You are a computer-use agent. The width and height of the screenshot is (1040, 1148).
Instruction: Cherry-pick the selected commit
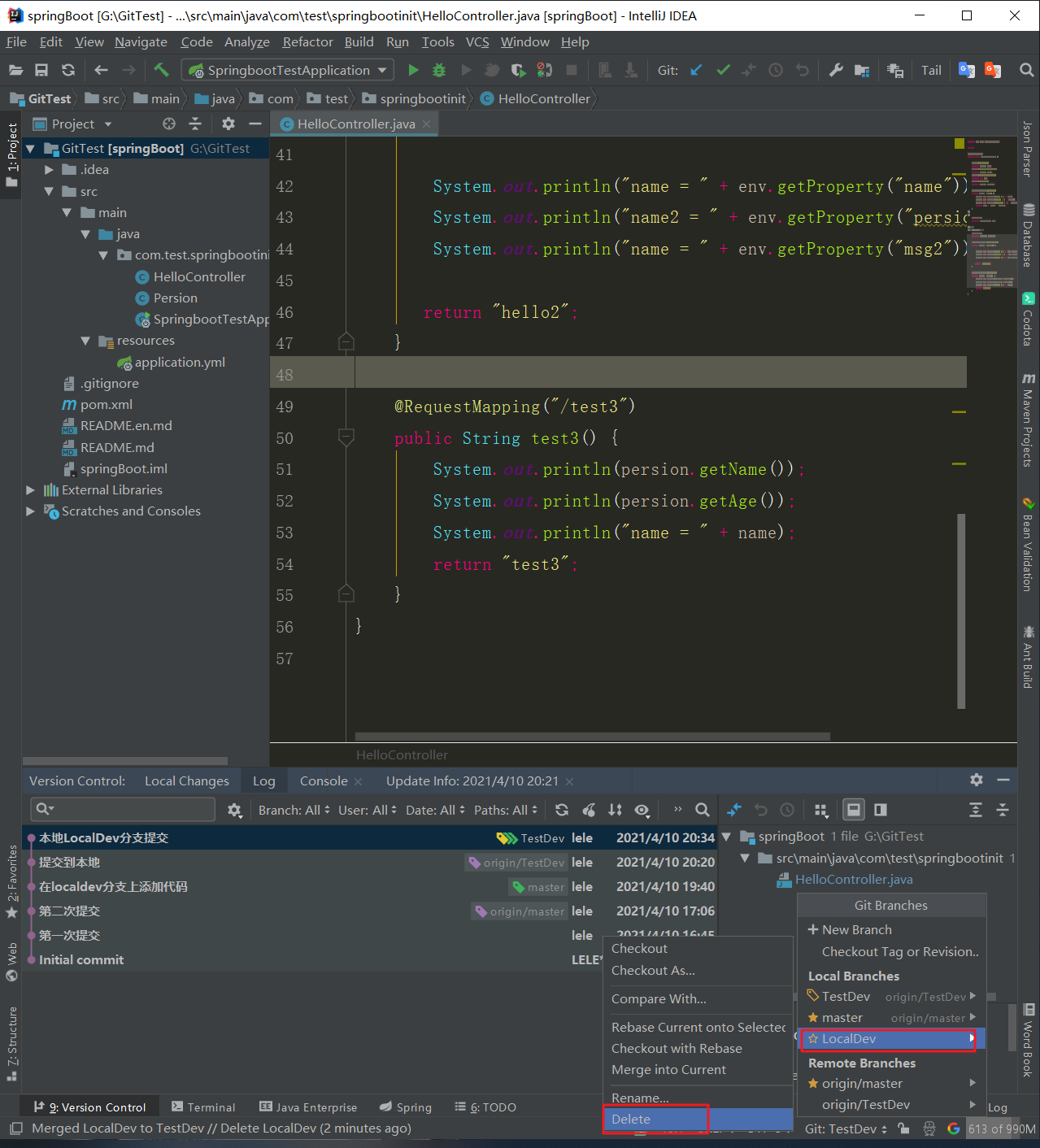pos(589,809)
